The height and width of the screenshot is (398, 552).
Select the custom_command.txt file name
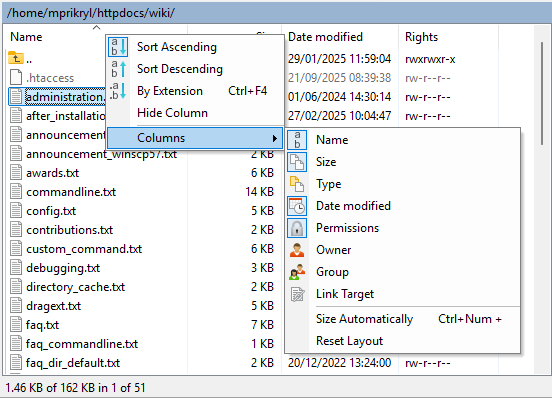pos(84,249)
